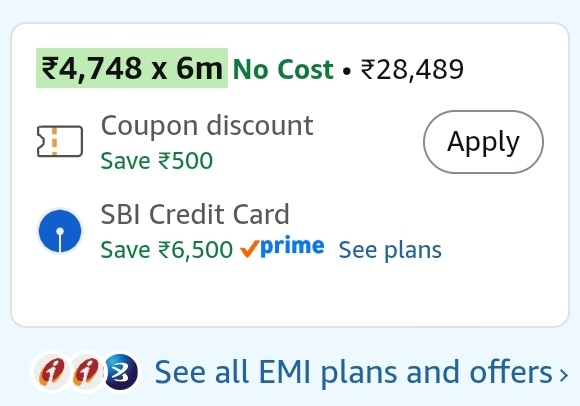Select the highlighted ₹4,748 x 6m EMI plan
580x406 pixels.
click(132, 68)
